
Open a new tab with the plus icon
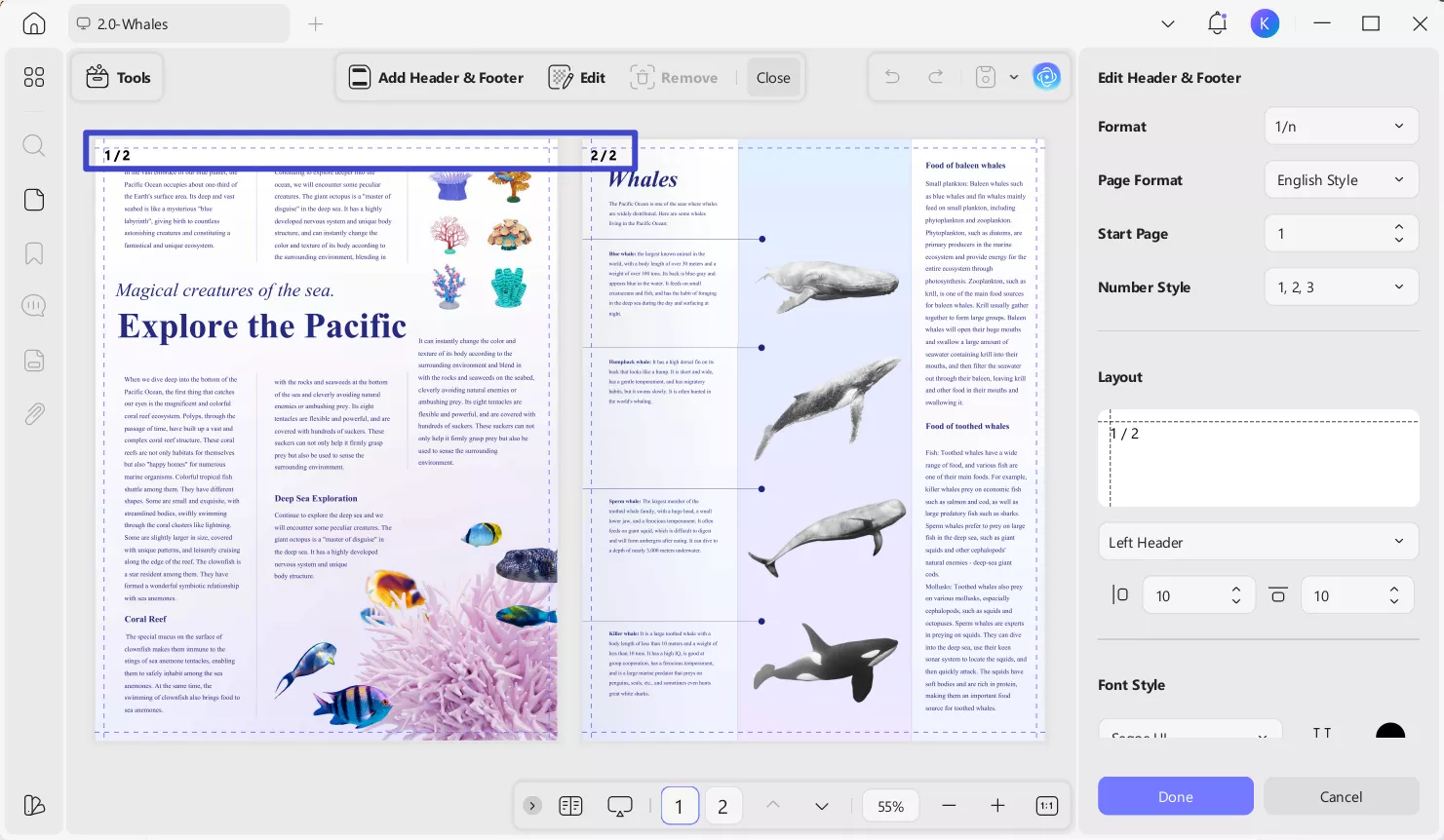[315, 24]
